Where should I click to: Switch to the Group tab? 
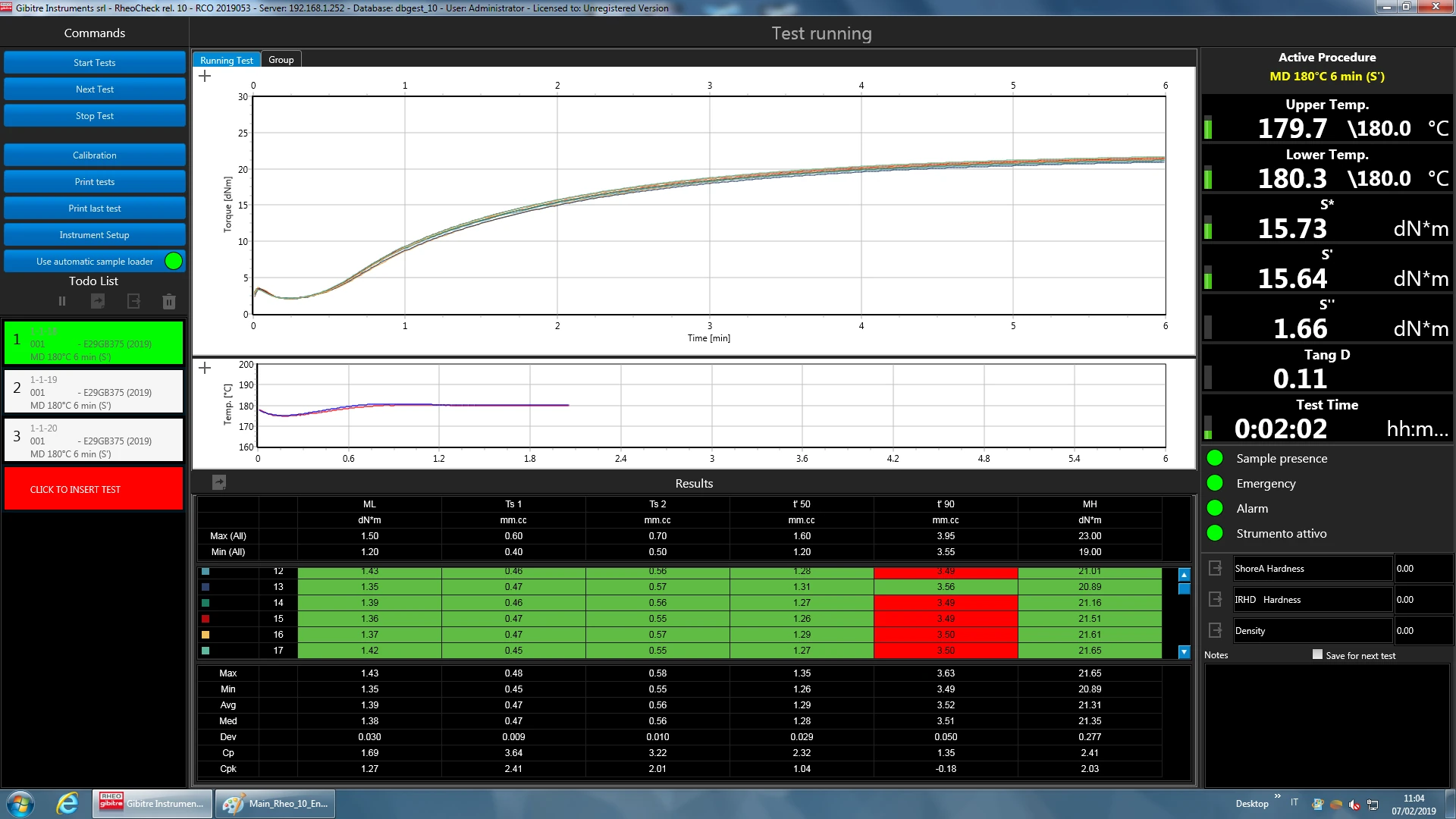click(281, 60)
